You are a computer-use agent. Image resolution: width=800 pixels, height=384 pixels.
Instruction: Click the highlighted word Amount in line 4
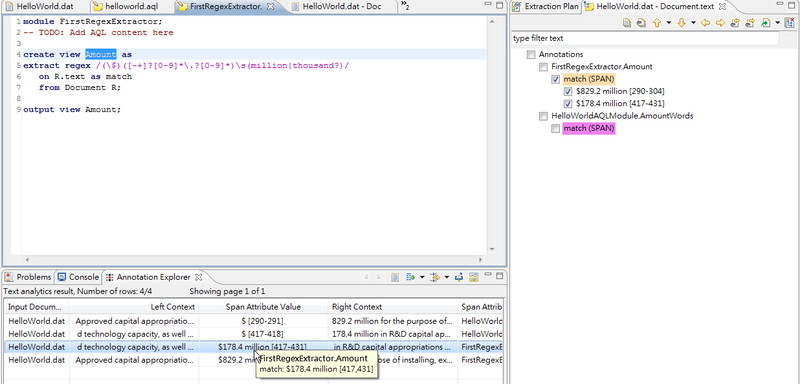click(x=101, y=54)
